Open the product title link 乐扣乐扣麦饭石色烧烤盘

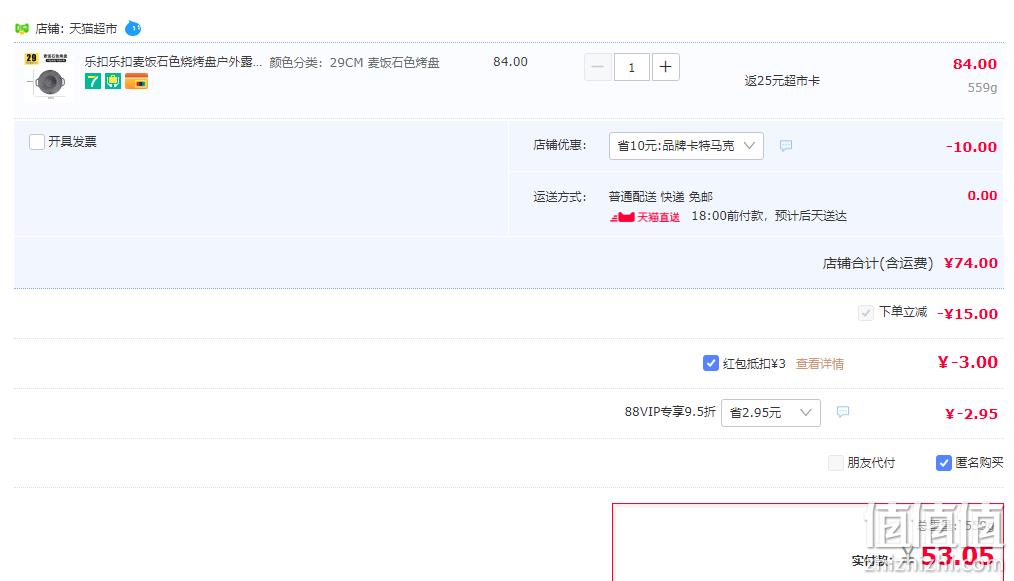[173, 62]
